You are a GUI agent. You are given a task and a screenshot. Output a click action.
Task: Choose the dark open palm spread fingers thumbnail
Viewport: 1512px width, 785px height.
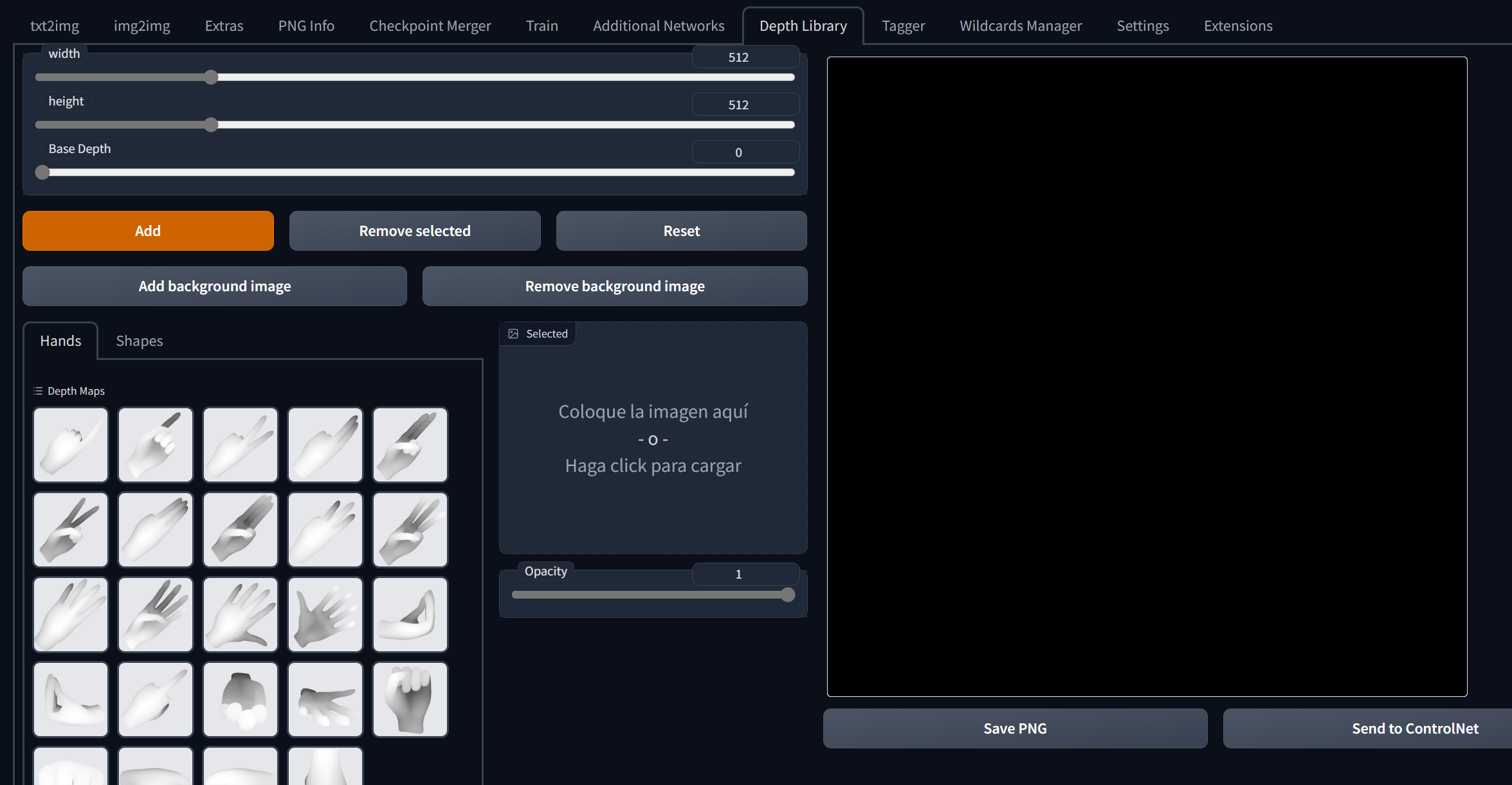(325, 614)
